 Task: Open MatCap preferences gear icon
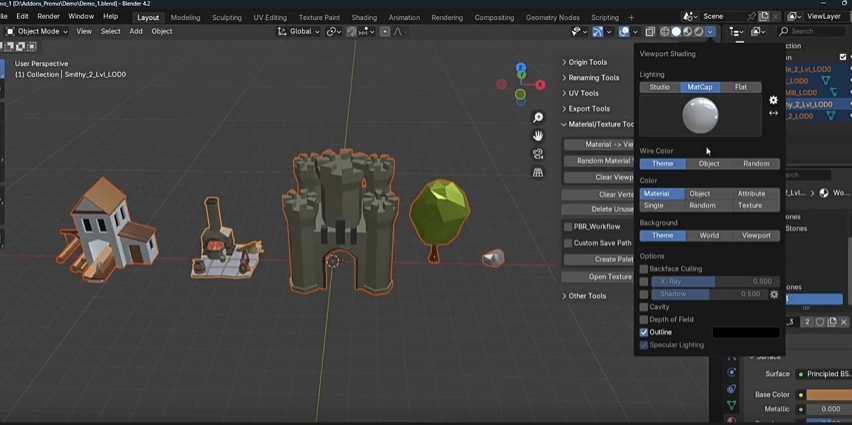click(773, 100)
